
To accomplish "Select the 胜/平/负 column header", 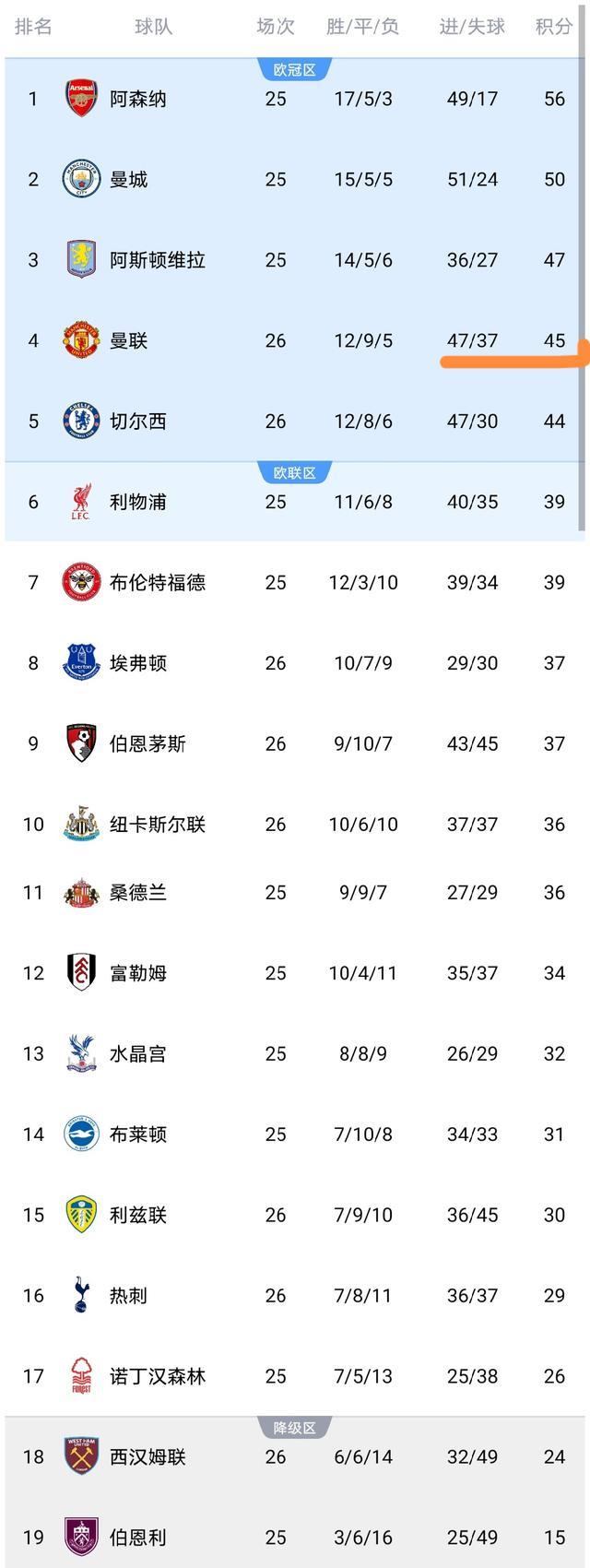I will [363, 27].
